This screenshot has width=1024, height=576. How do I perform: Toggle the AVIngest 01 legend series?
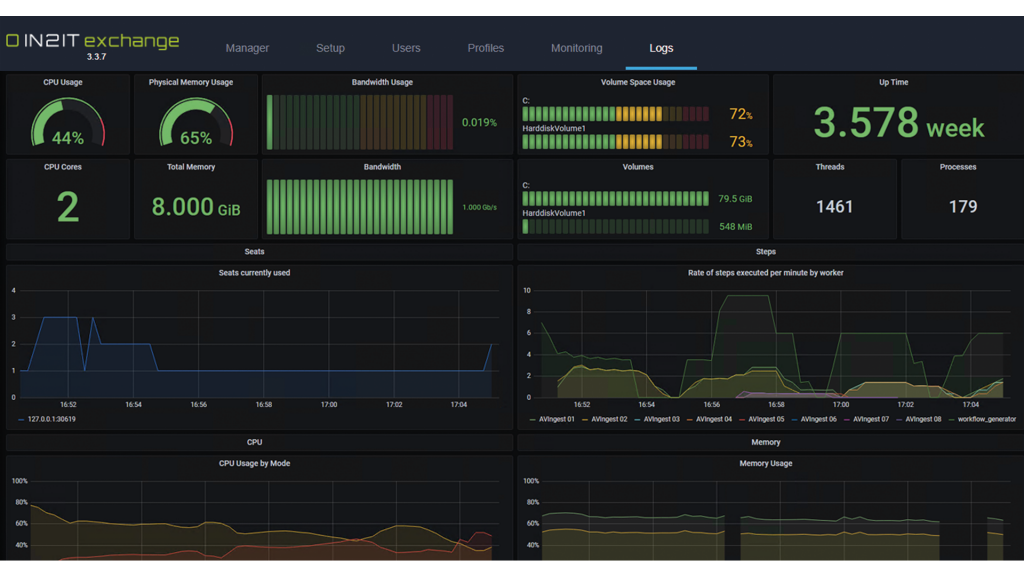(x=557, y=419)
